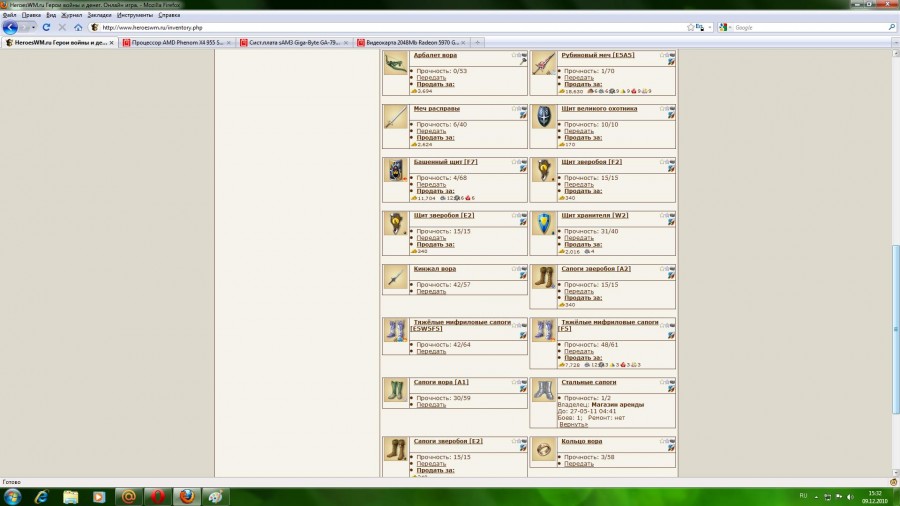Click the Тяжёлые мифриловые сапоги [E5W5F5] icon
Image resolution: width=900 pixels, height=506 pixels.
click(395, 330)
